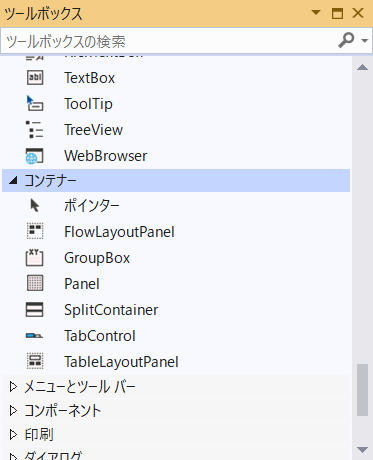
Task: Click the TabControl label
Action: (x=100, y=336)
